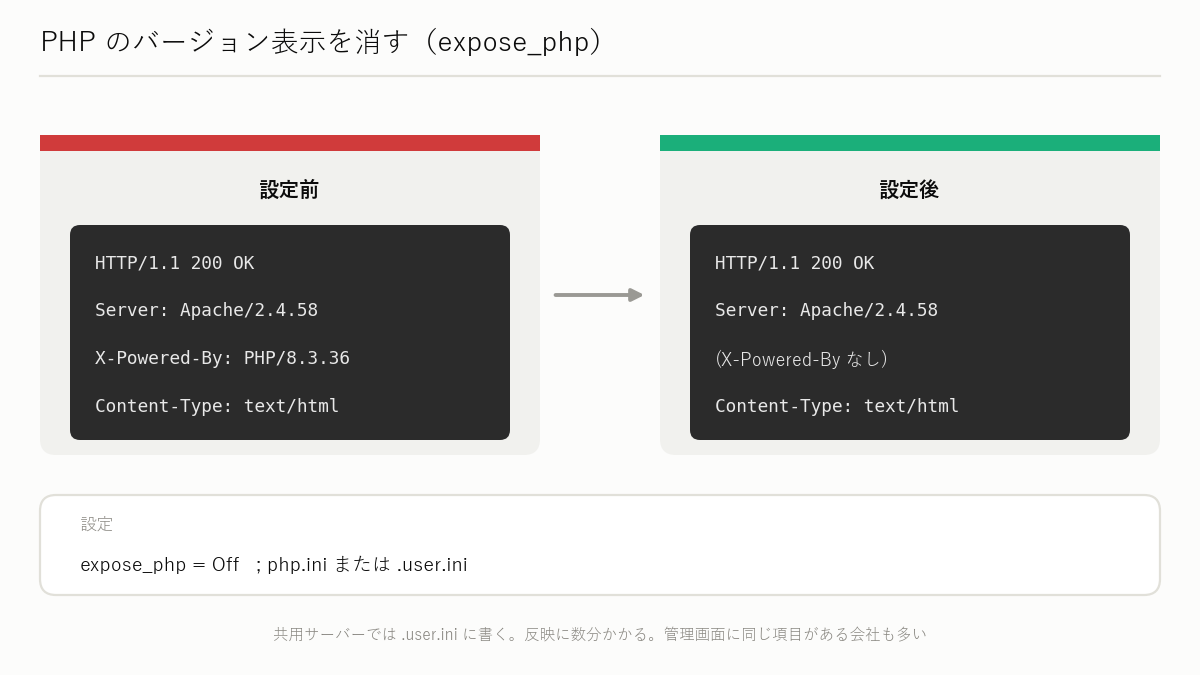This screenshot has height=675, width=1200.
Task: Select the '設定後' heading
Action: click(910, 190)
